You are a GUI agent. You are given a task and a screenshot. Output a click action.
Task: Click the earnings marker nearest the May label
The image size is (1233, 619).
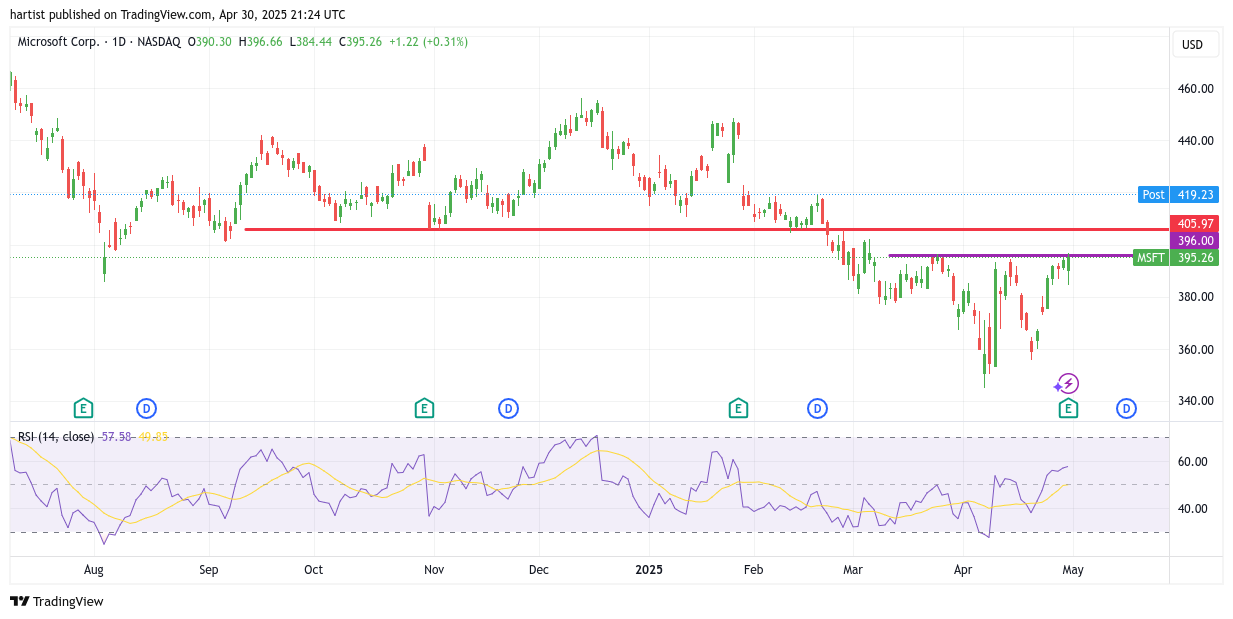point(1068,408)
